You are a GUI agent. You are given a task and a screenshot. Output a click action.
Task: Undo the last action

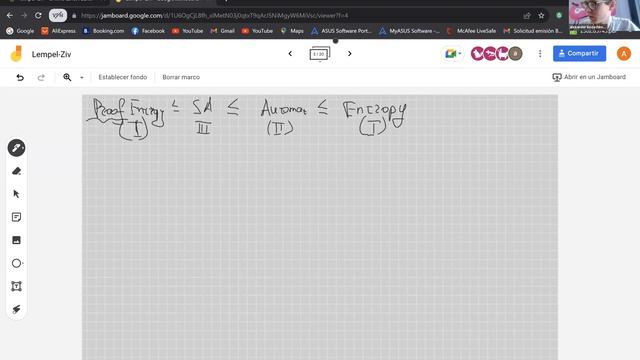tap(20, 77)
